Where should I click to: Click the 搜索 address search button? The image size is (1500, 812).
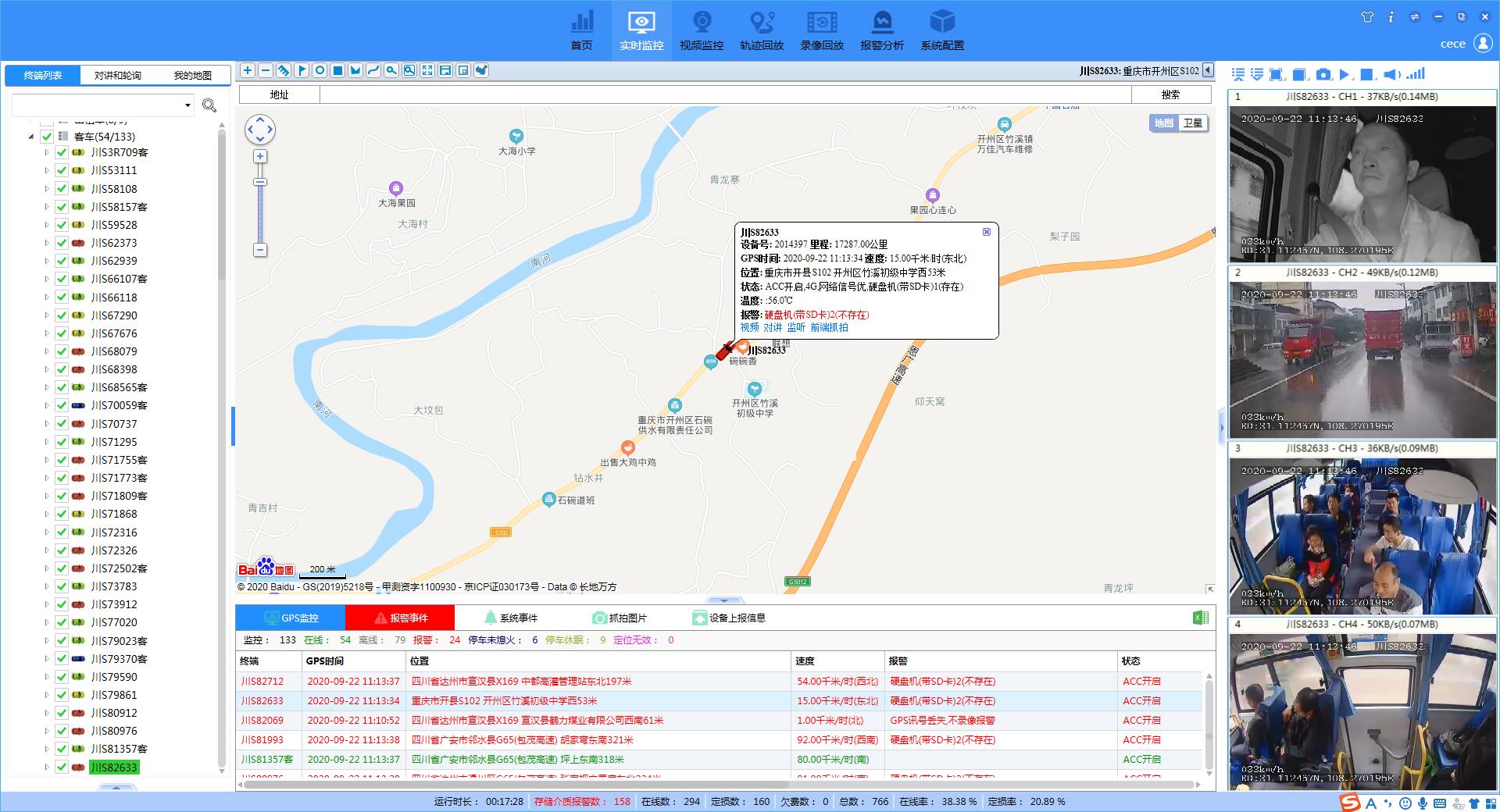tap(1170, 94)
